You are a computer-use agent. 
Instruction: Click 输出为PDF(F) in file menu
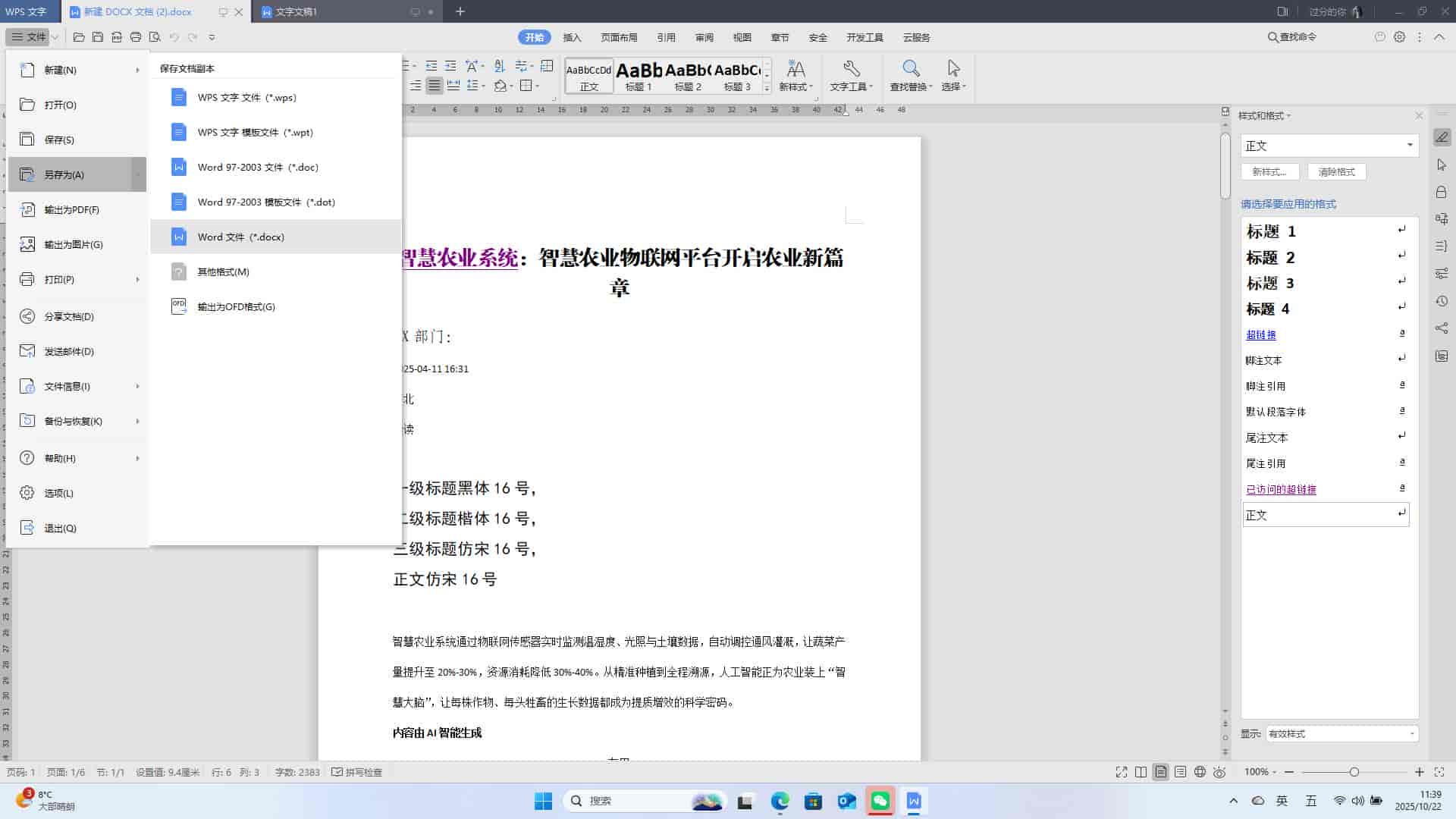tap(77, 209)
